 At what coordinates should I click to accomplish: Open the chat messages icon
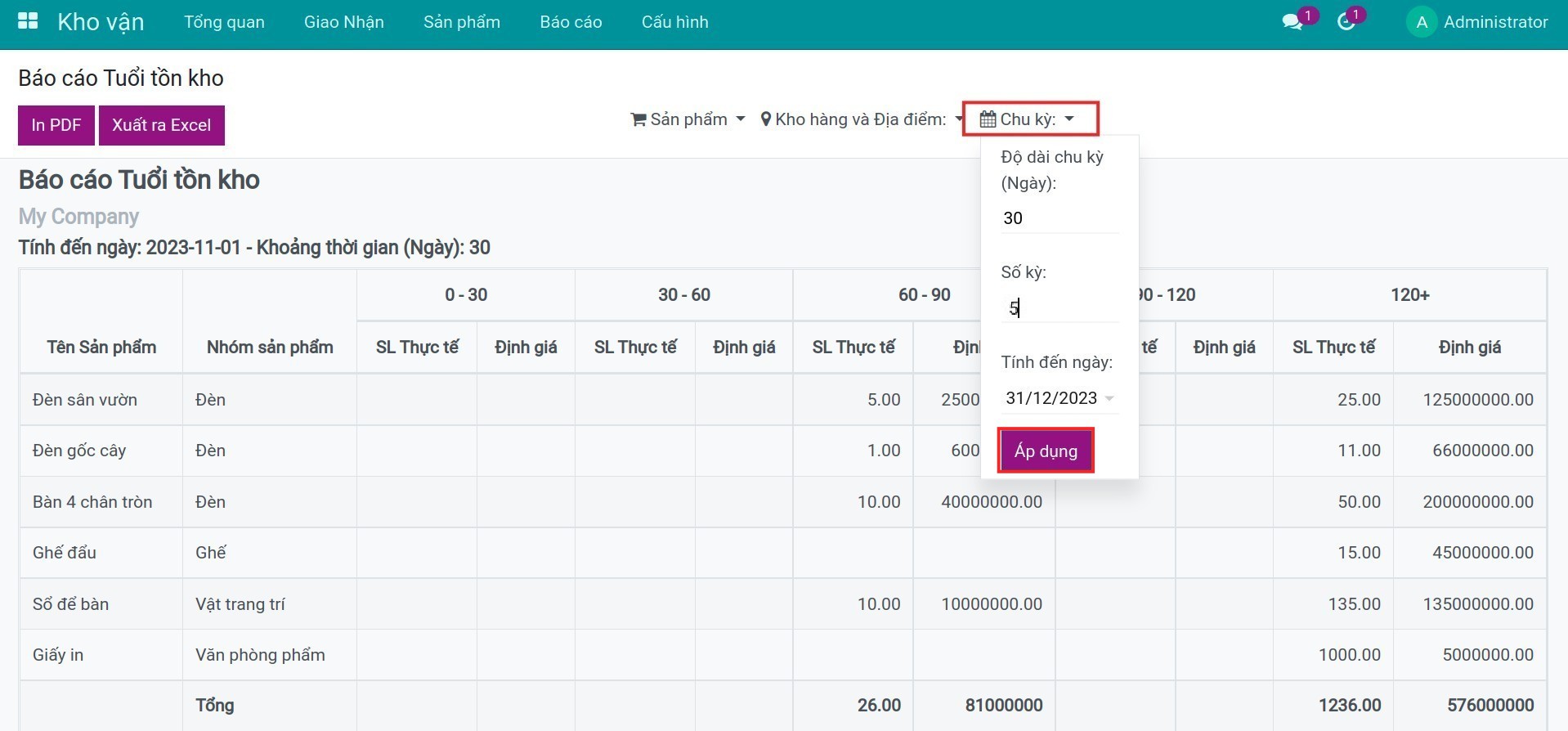pyautogui.click(x=1292, y=22)
